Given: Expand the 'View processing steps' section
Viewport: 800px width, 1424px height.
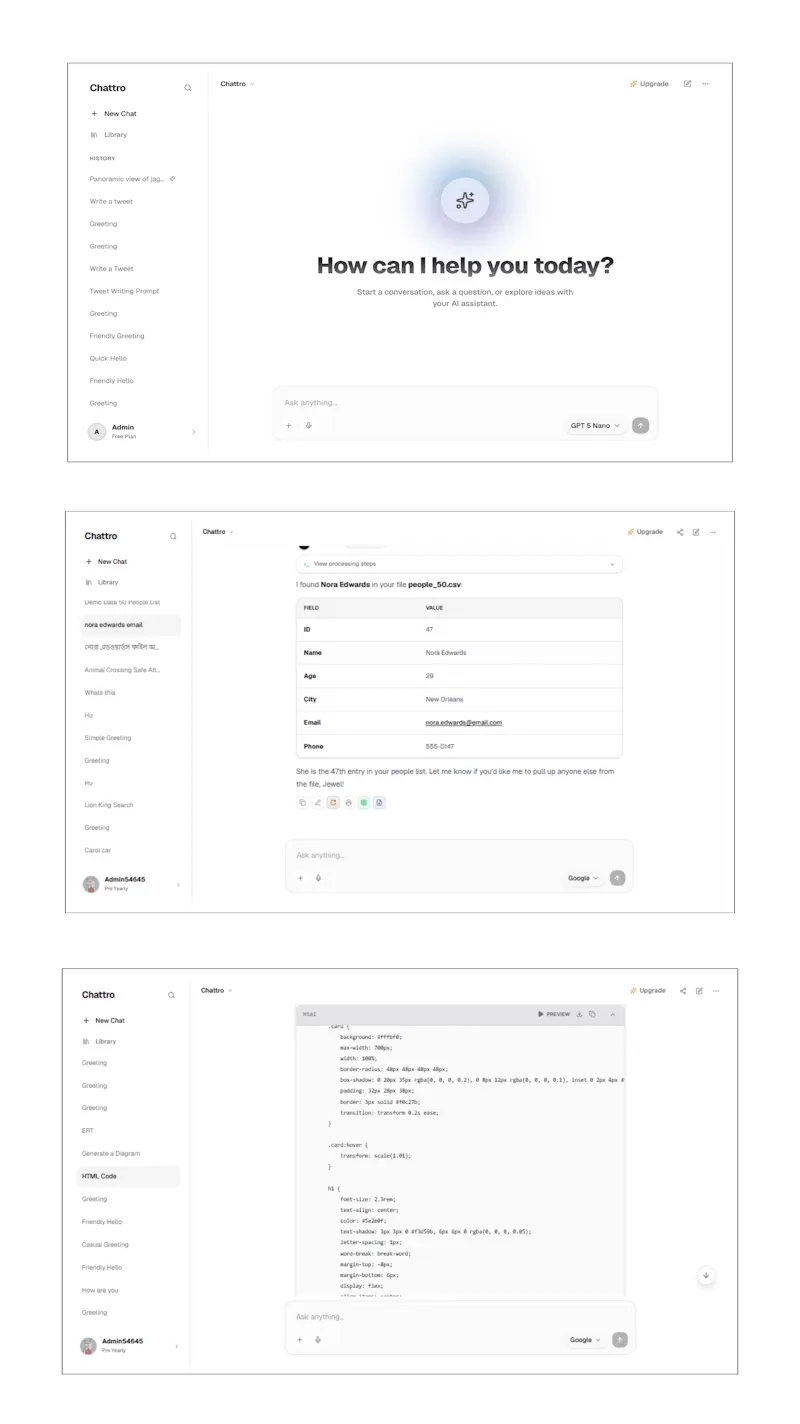Looking at the screenshot, I should pos(459,564).
